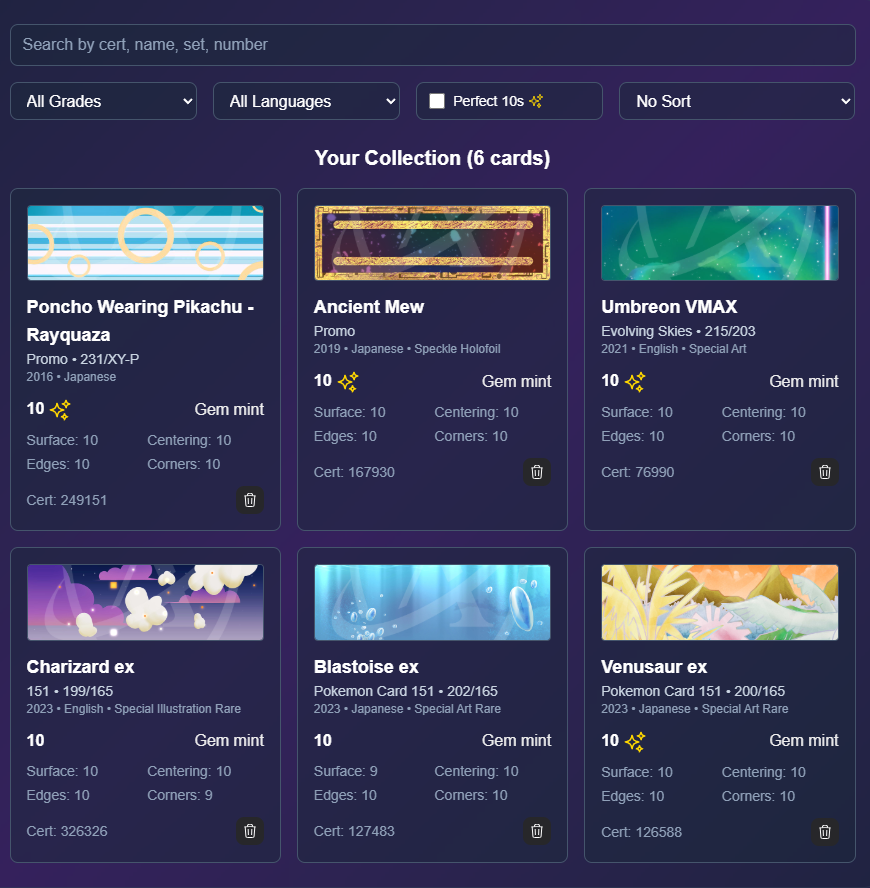Click Gem mint label on Charizard ex
This screenshot has height=888, width=870.
(229, 740)
